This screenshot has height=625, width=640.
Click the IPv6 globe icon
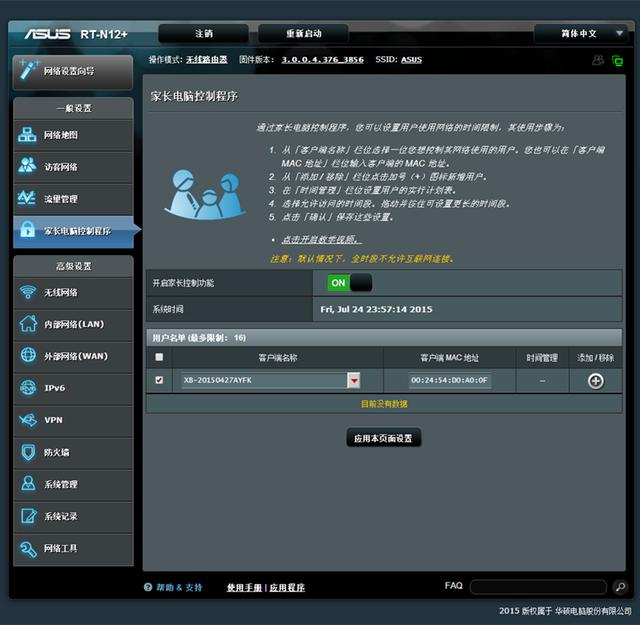pos(28,387)
